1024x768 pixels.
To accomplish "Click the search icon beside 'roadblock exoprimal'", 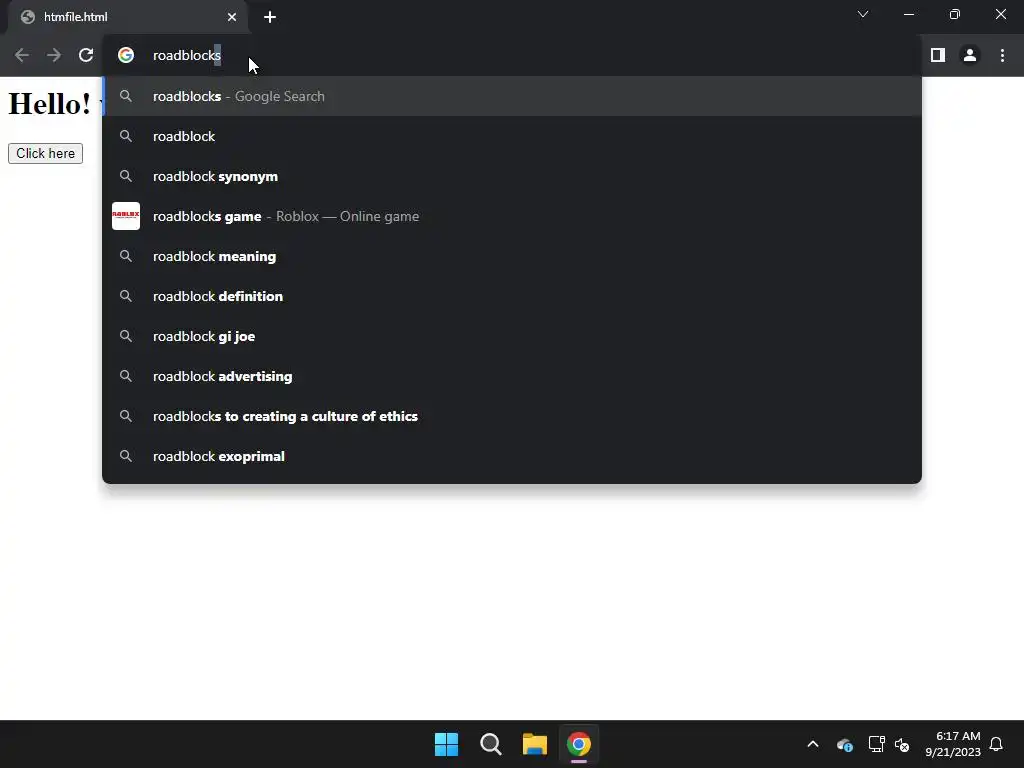I will tap(126, 456).
